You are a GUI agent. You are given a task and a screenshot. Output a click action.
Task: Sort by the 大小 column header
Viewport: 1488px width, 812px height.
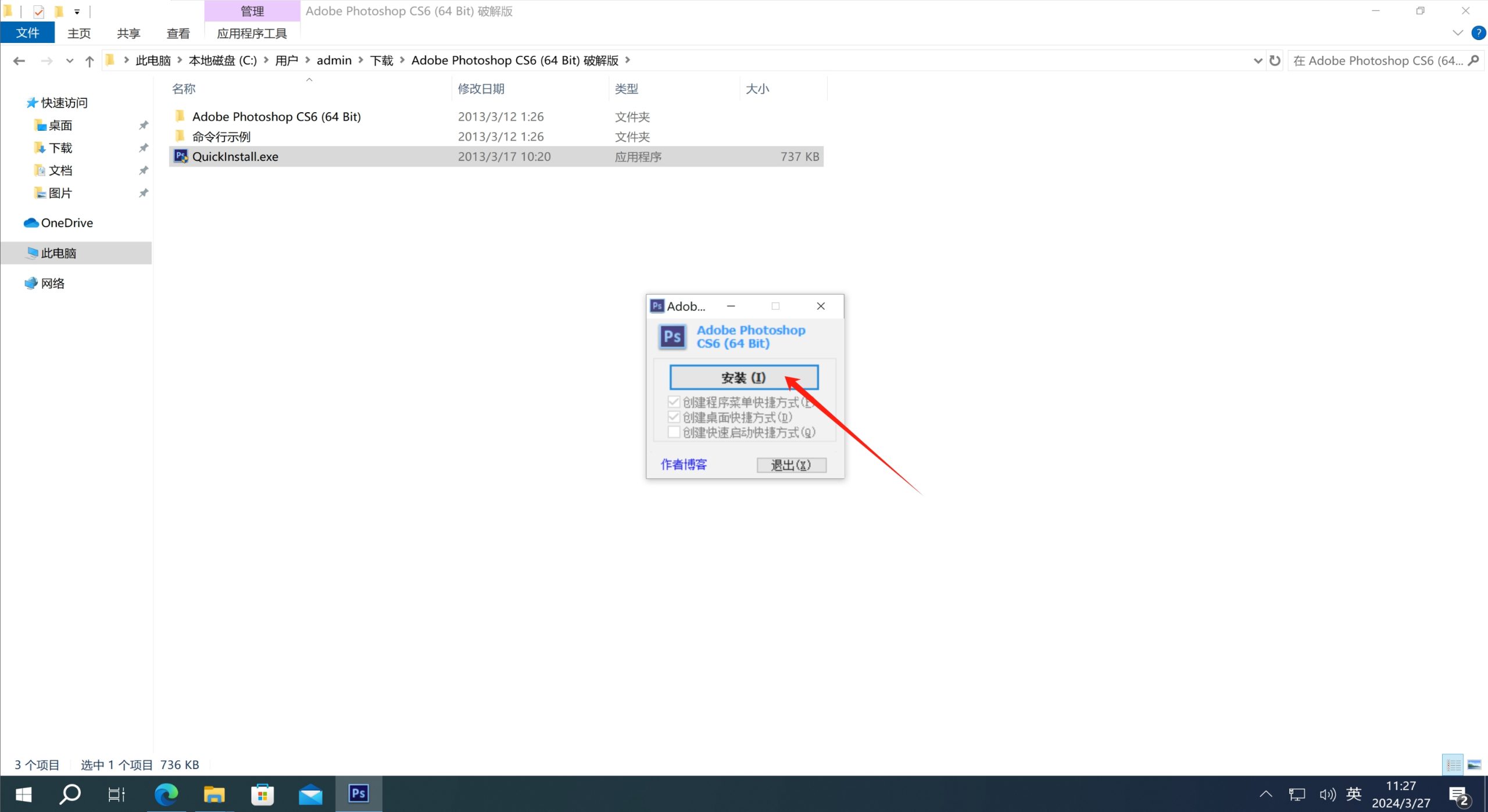[757, 88]
